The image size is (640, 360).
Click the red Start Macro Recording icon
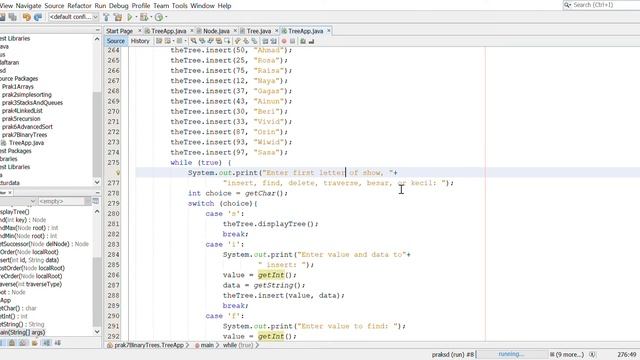coord(284,41)
